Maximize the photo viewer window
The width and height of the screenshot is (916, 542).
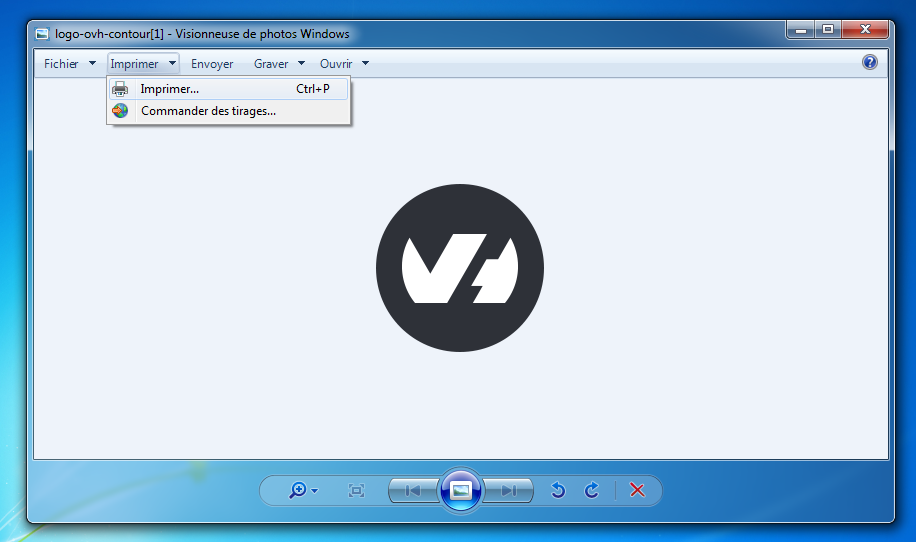coord(827,30)
